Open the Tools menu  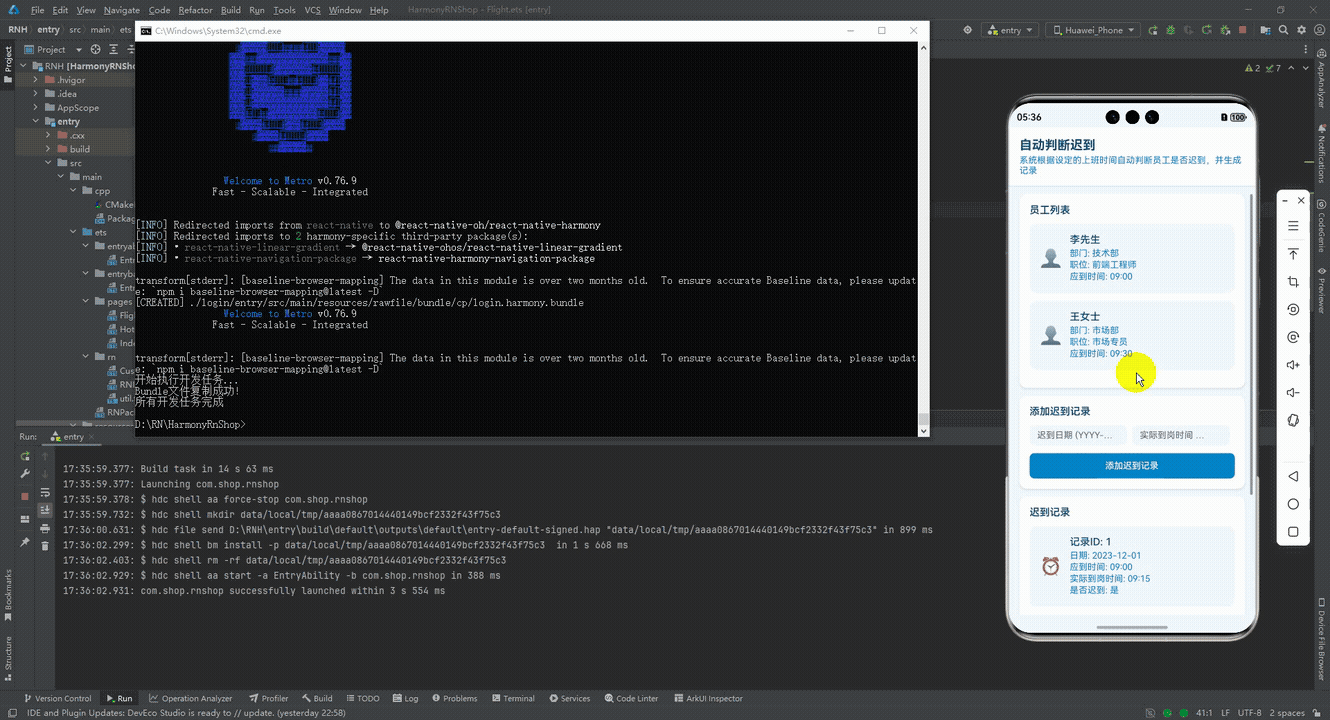(284, 10)
